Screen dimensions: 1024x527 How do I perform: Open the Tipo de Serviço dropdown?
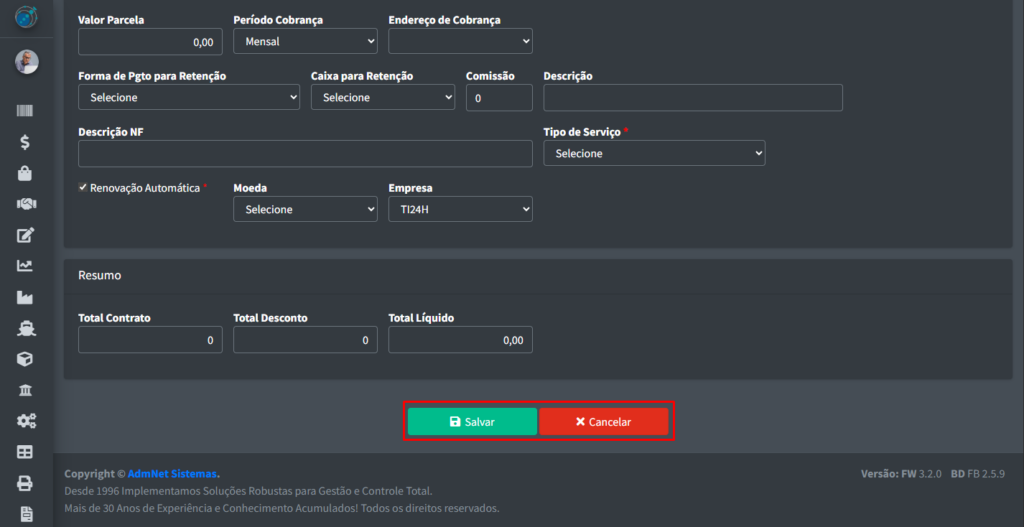coord(654,153)
